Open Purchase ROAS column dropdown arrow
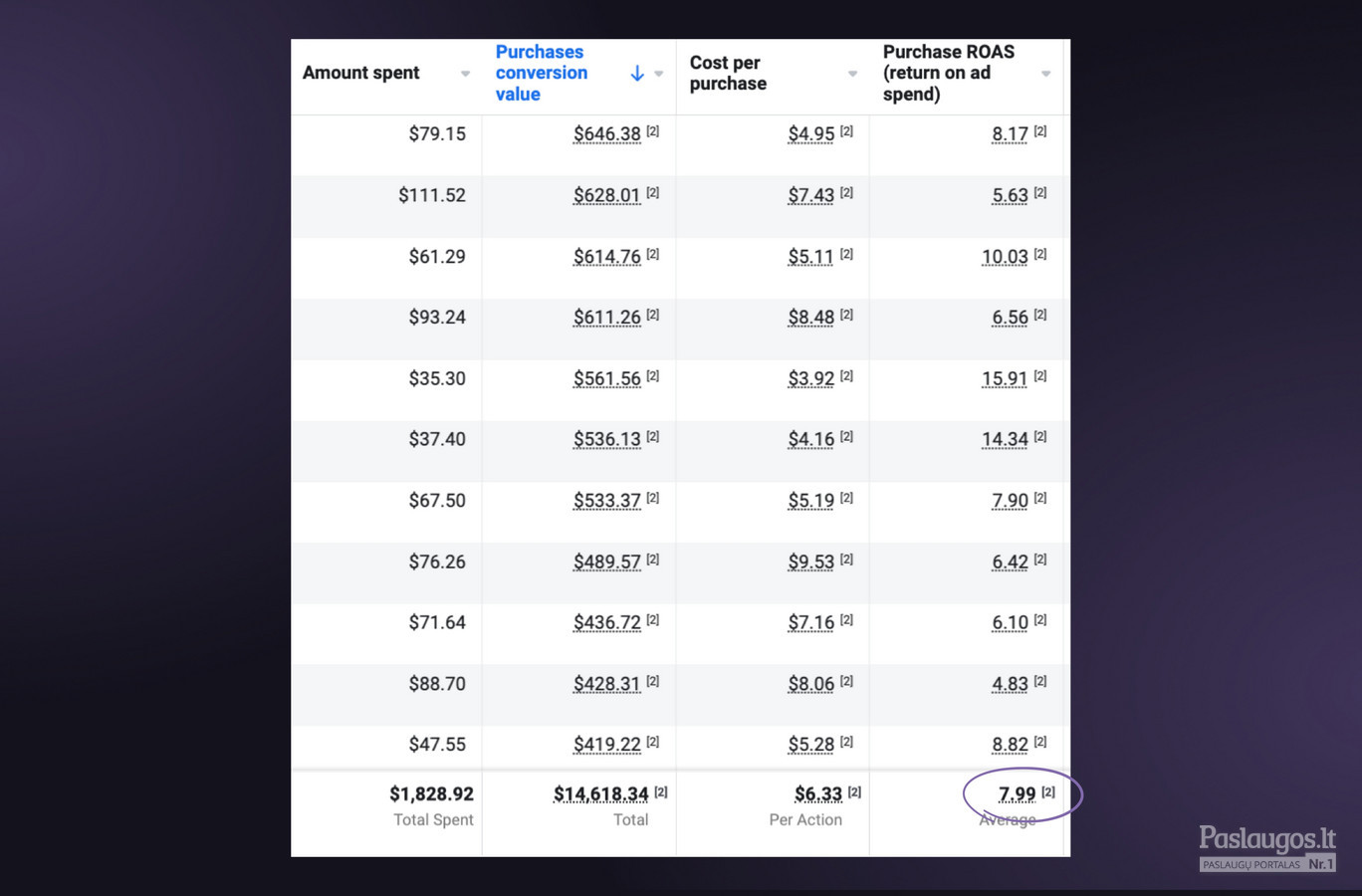1362x896 pixels. [1045, 74]
